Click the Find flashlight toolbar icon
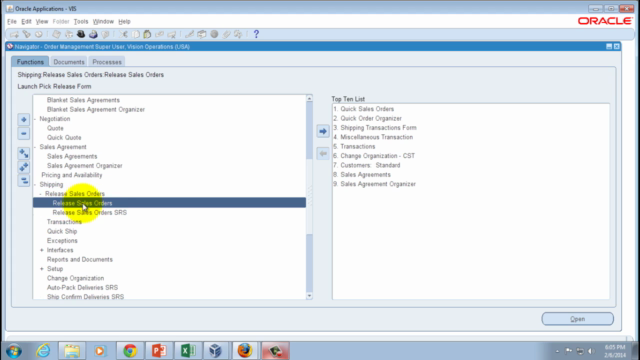 point(27,34)
